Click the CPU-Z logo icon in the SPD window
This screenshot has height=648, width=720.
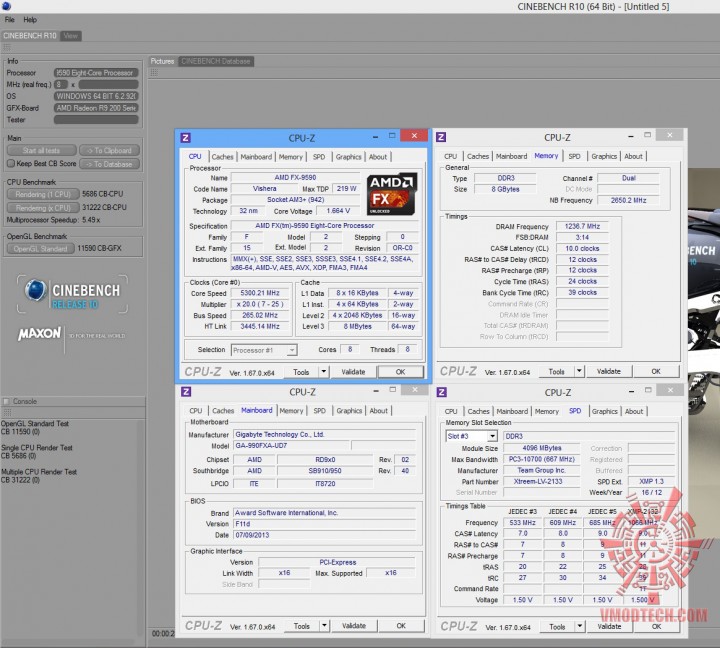pyautogui.click(x=441, y=392)
